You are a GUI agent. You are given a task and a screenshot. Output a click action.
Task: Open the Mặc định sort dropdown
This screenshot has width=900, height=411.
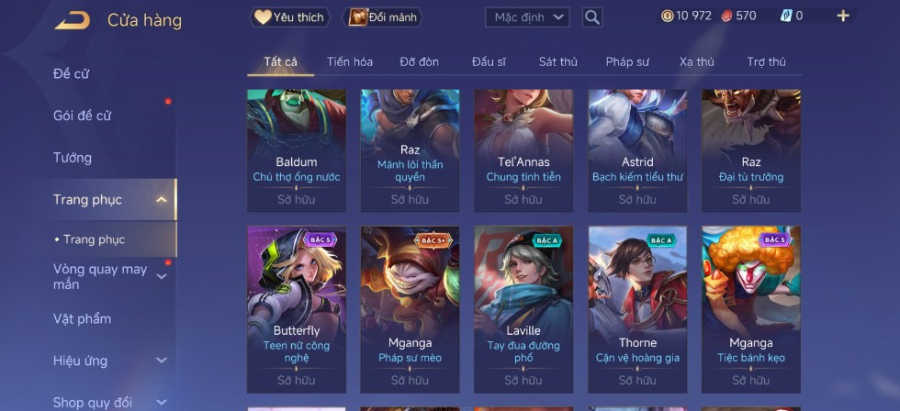(x=527, y=17)
